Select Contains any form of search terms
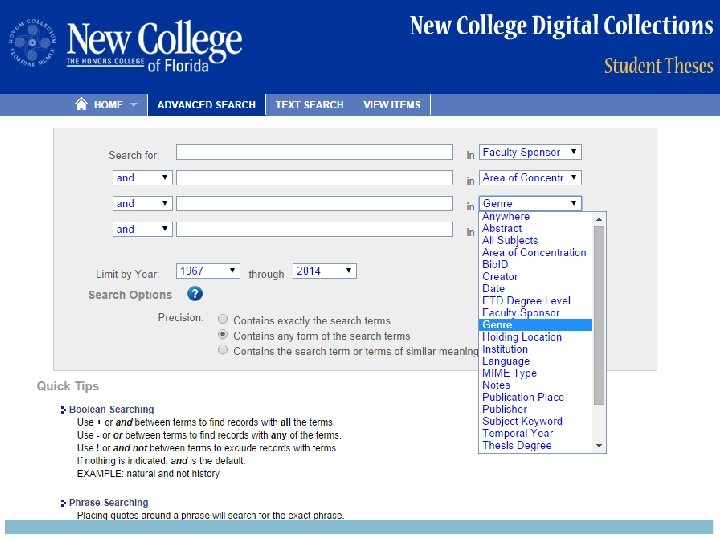The image size is (720, 540). tap(223, 335)
